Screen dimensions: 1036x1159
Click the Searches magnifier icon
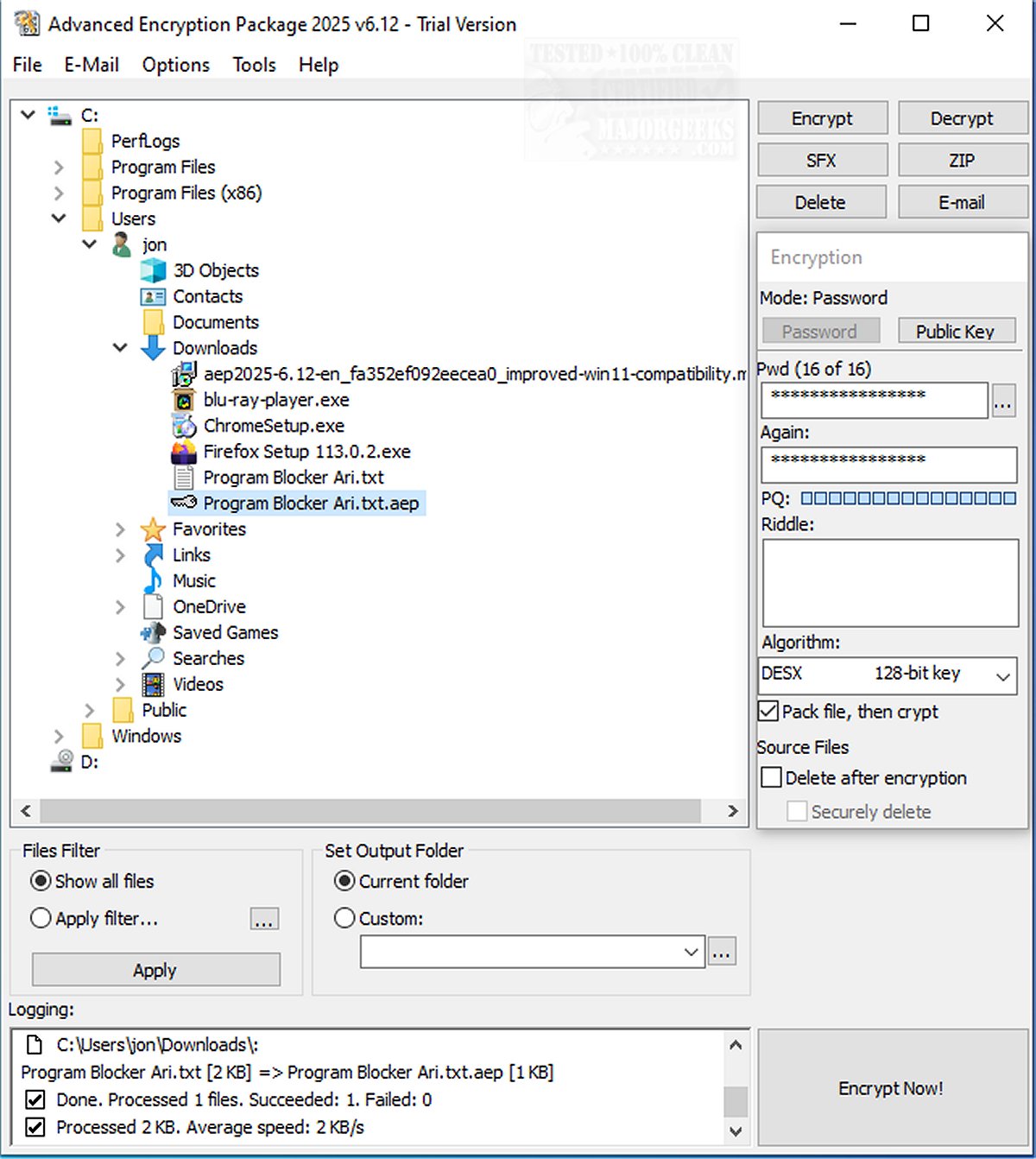pyautogui.click(x=153, y=658)
